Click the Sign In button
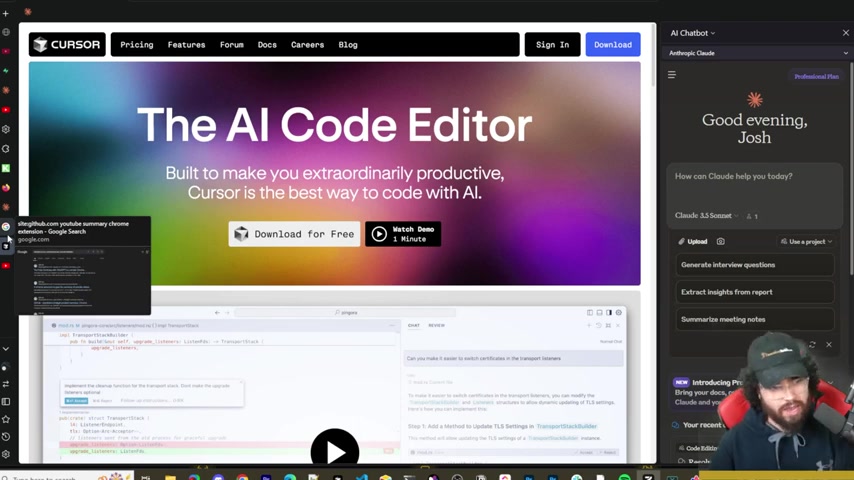This screenshot has height=480, width=854. click(552, 45)
